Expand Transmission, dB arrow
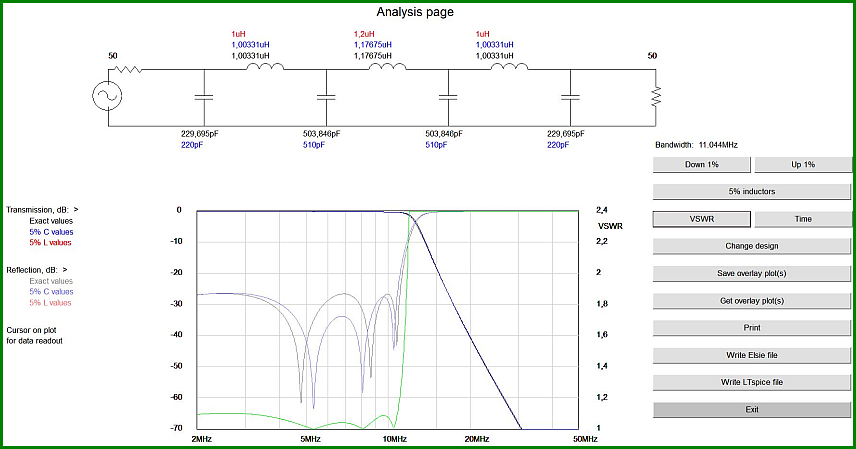 click(76, 210)
